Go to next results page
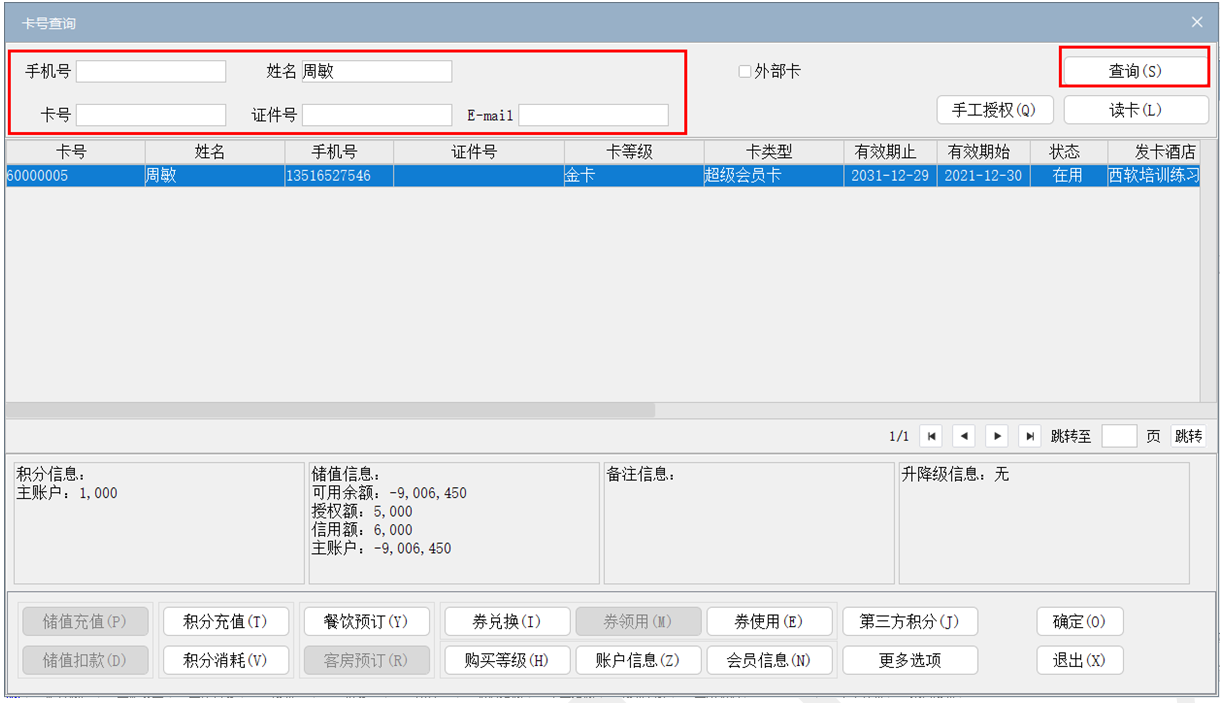Image resolution: width=1220 pixels, height=703 pixels. coord(996,436)
